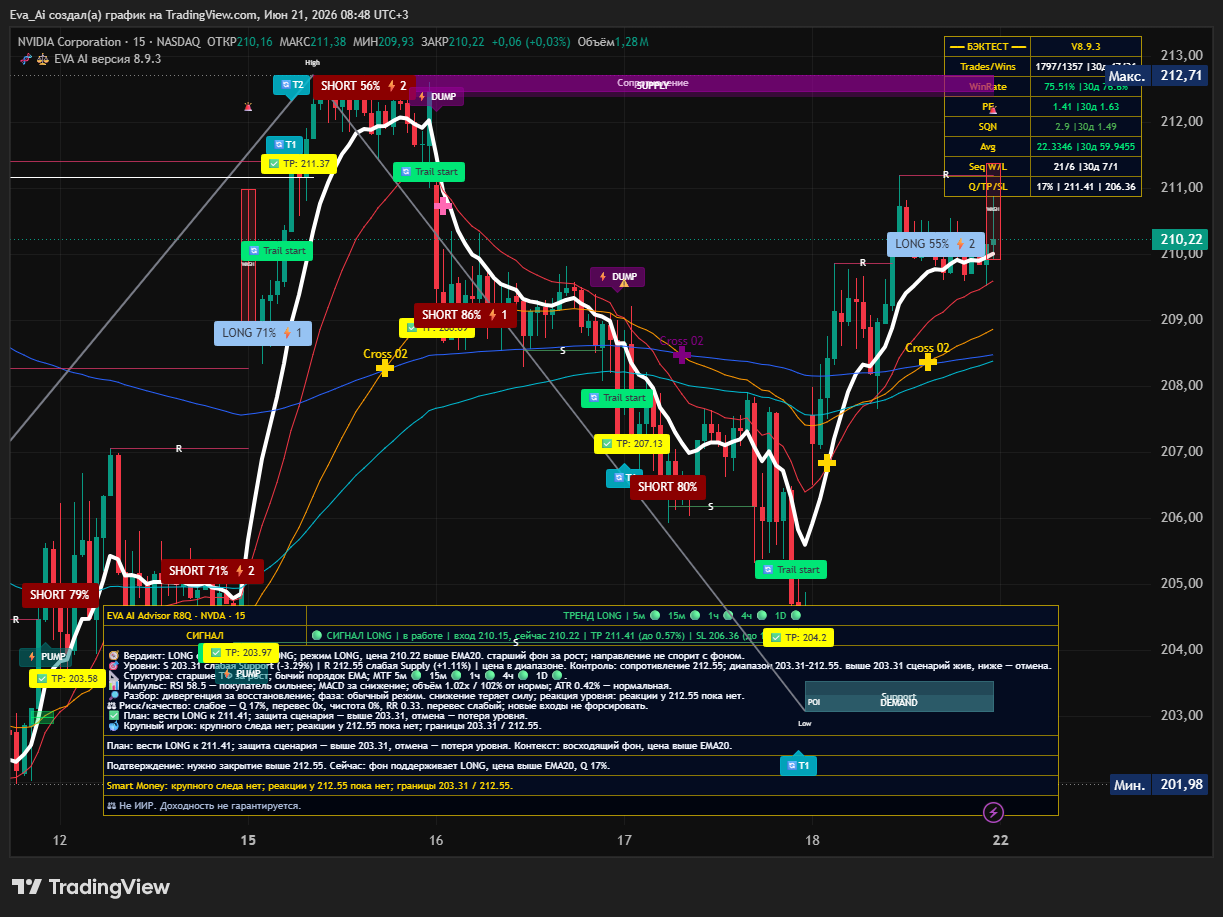Click the PF value 1.41 |30д 1.63

[x=1085, y=106]
